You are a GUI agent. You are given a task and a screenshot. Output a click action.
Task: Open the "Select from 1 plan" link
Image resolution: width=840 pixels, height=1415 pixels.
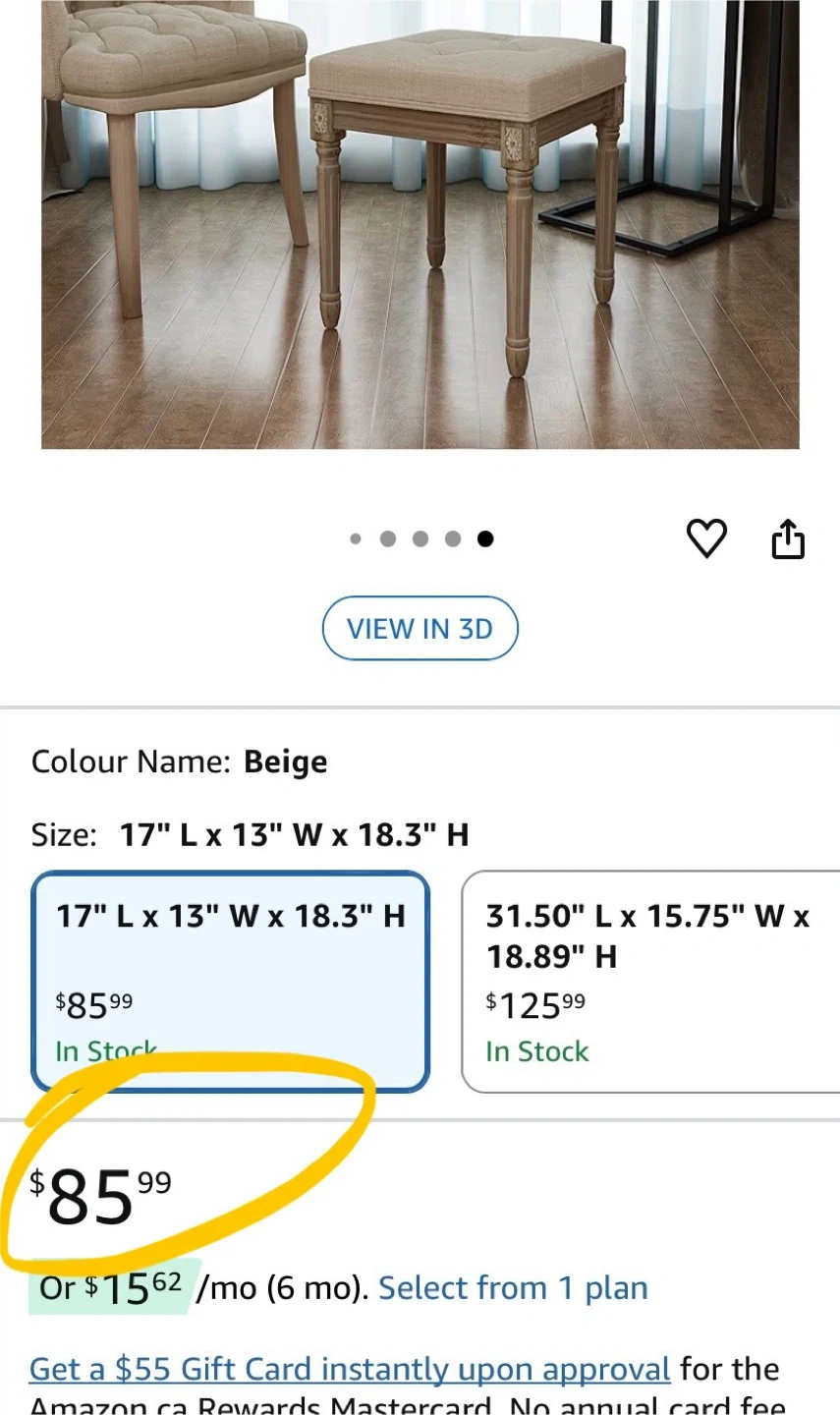(513, 1288)
